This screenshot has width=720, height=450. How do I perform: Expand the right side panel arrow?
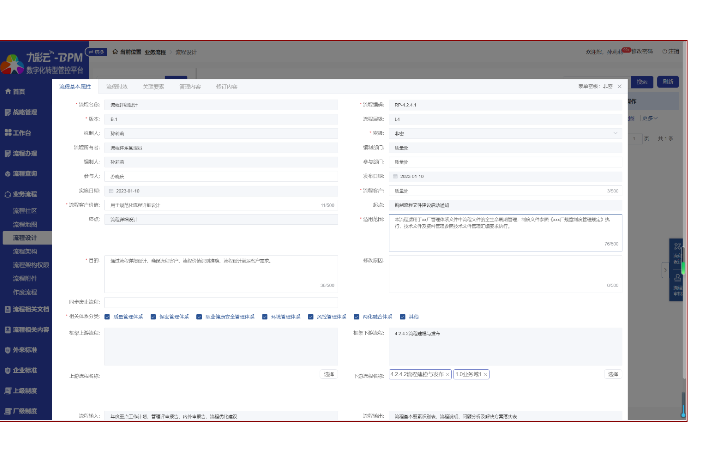[x=664, y=270]
